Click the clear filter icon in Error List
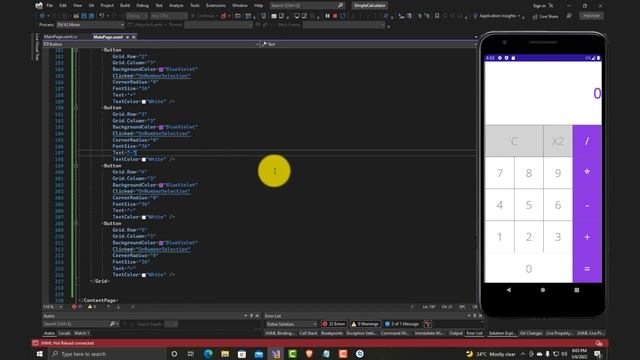The image size is (640, 360). point(427,324)
